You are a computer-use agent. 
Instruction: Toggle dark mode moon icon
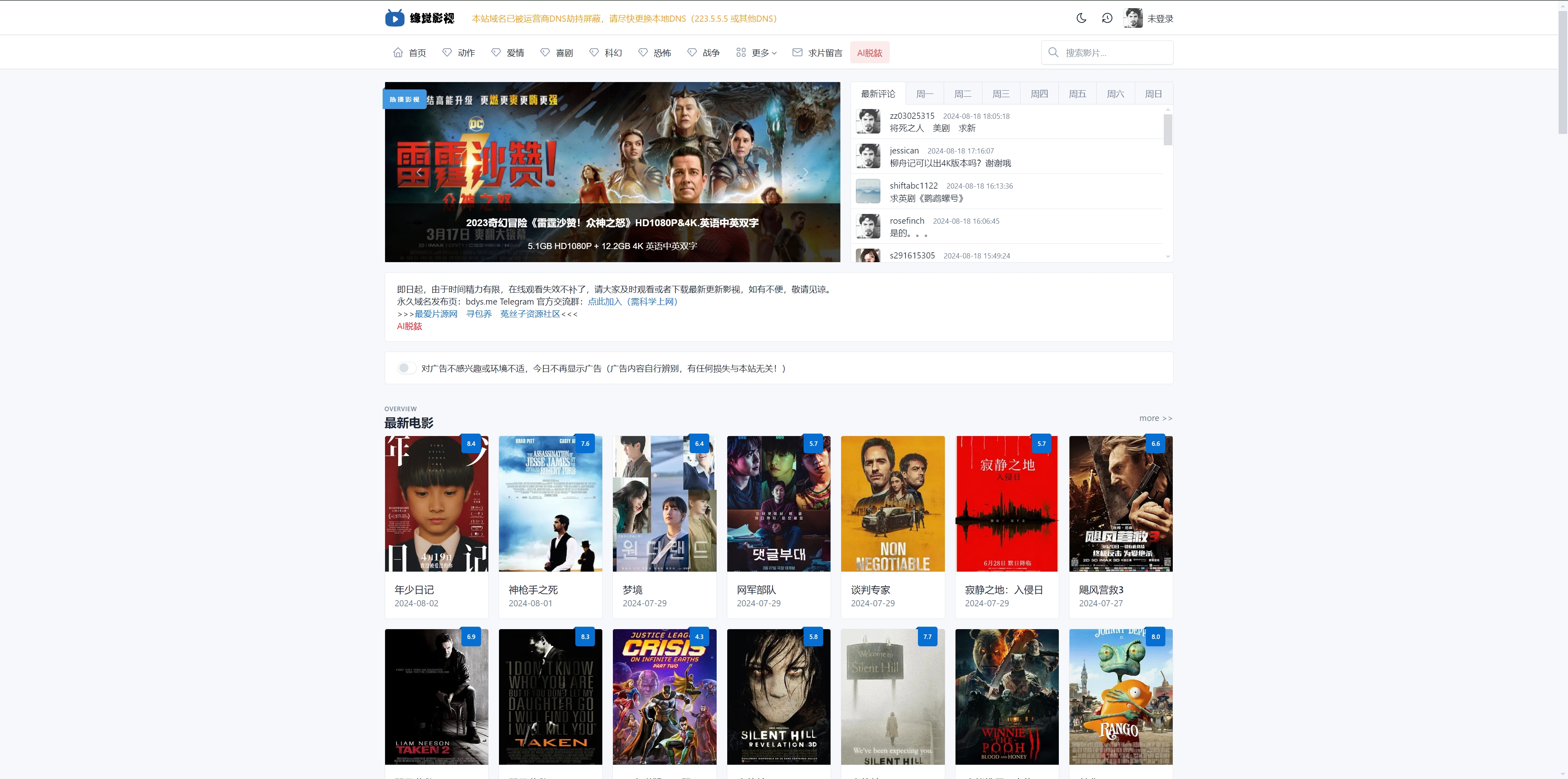tap(1081, 18)
